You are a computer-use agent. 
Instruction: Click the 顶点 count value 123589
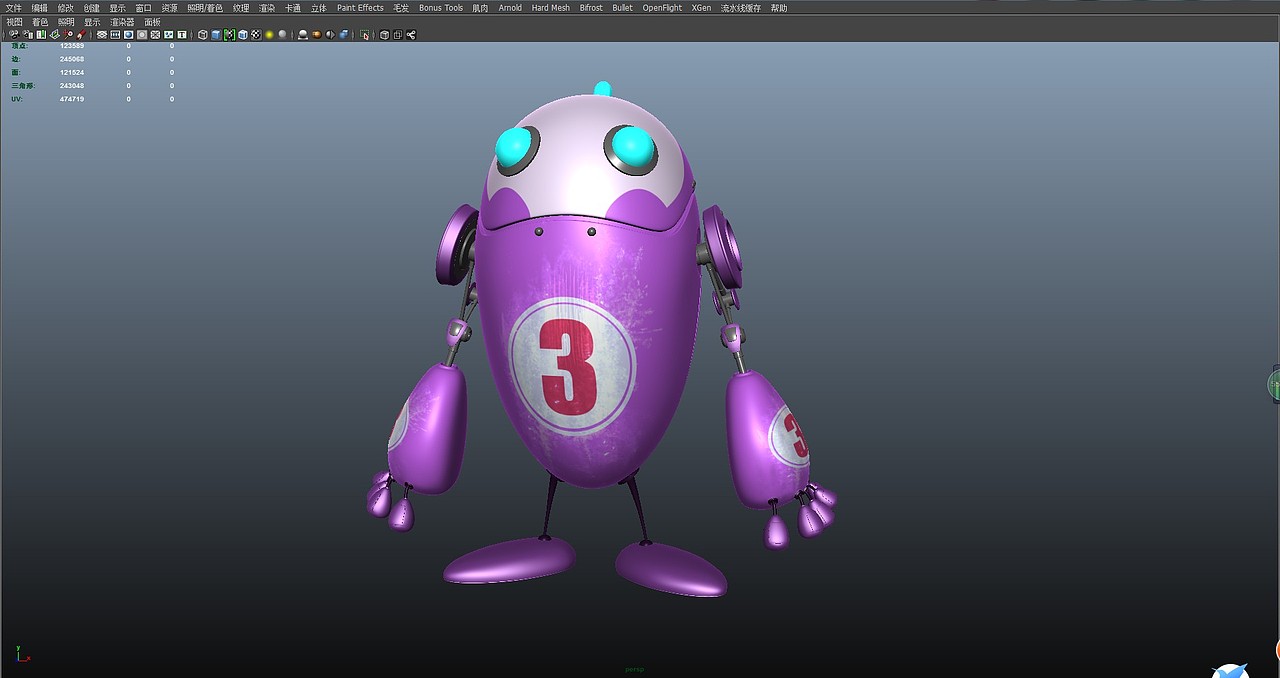tap(72, 45)
